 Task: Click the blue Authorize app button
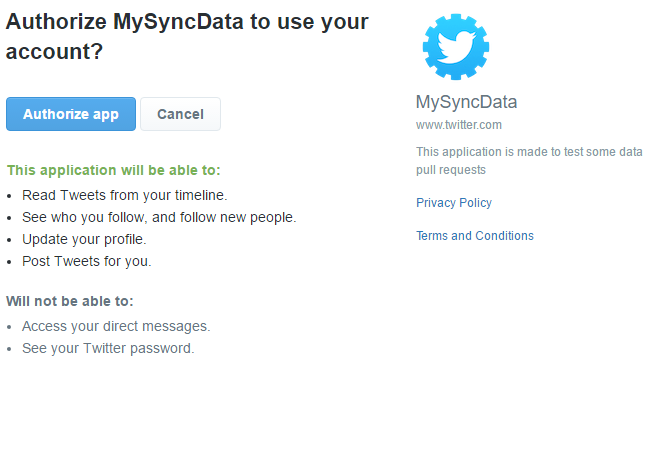click(71, 114)
